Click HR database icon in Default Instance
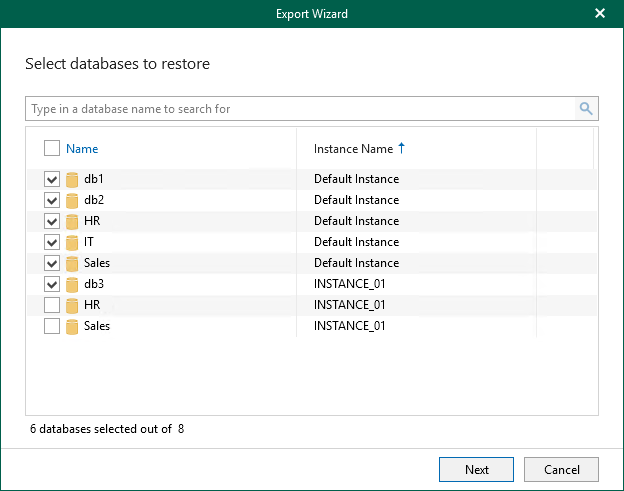Viewport: 624px width, 491px height. click(72, 222)
